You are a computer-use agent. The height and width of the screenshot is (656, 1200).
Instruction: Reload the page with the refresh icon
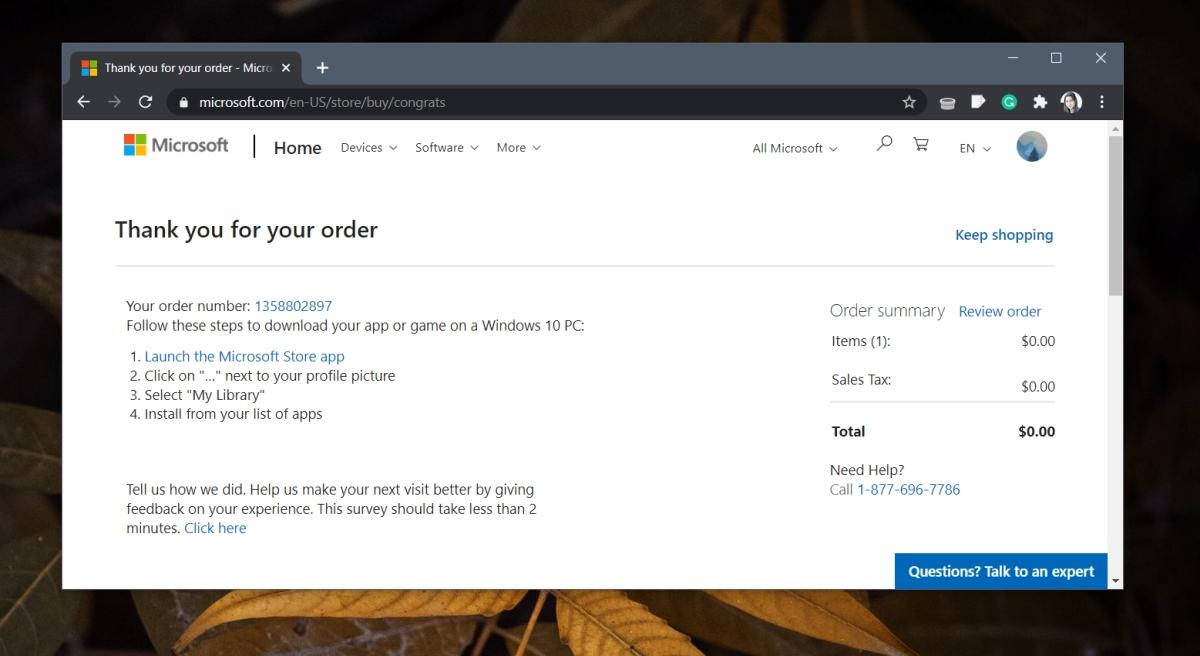click(145, 102)
